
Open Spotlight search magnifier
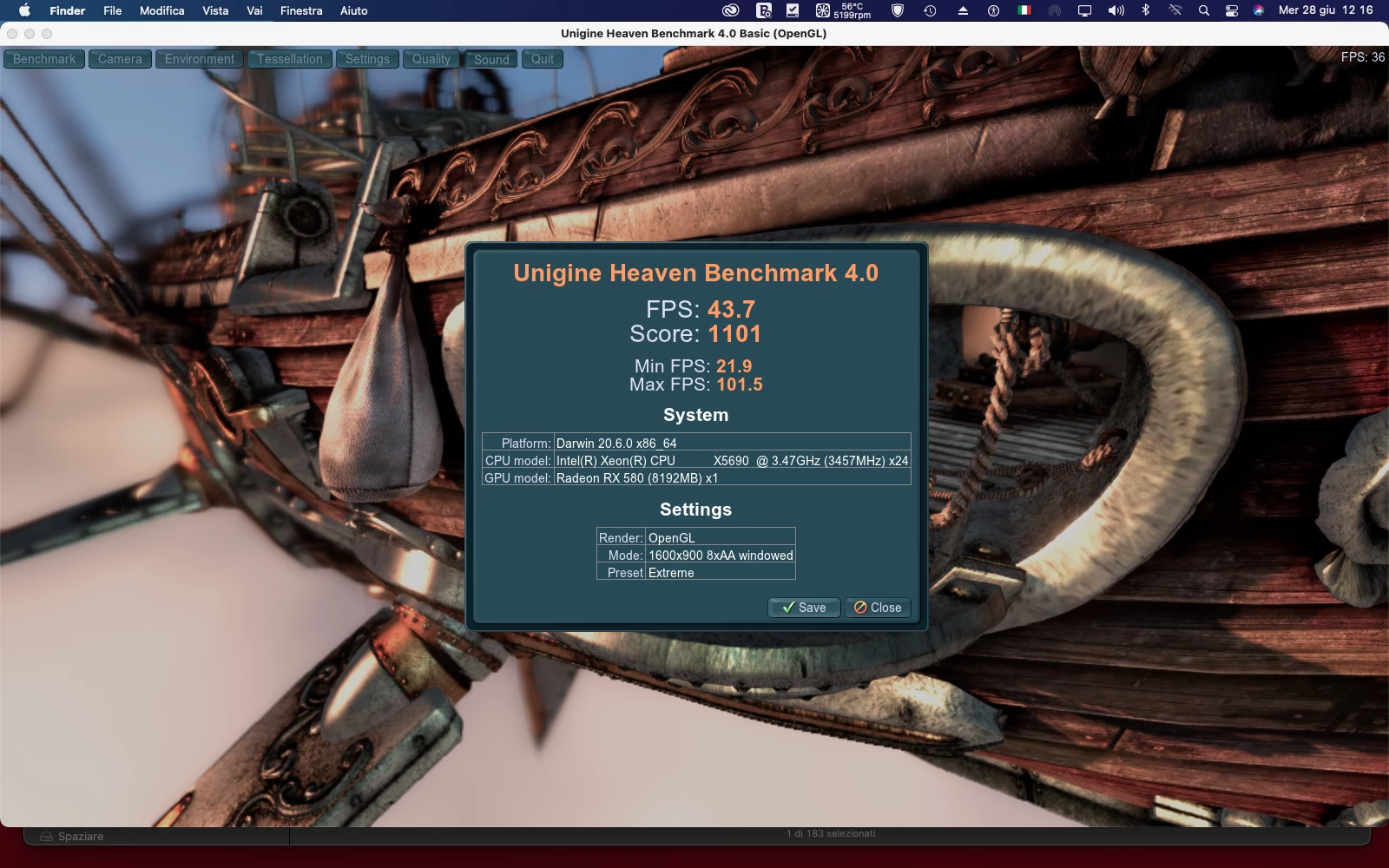pyautogui.click(x=1203, y=10)
